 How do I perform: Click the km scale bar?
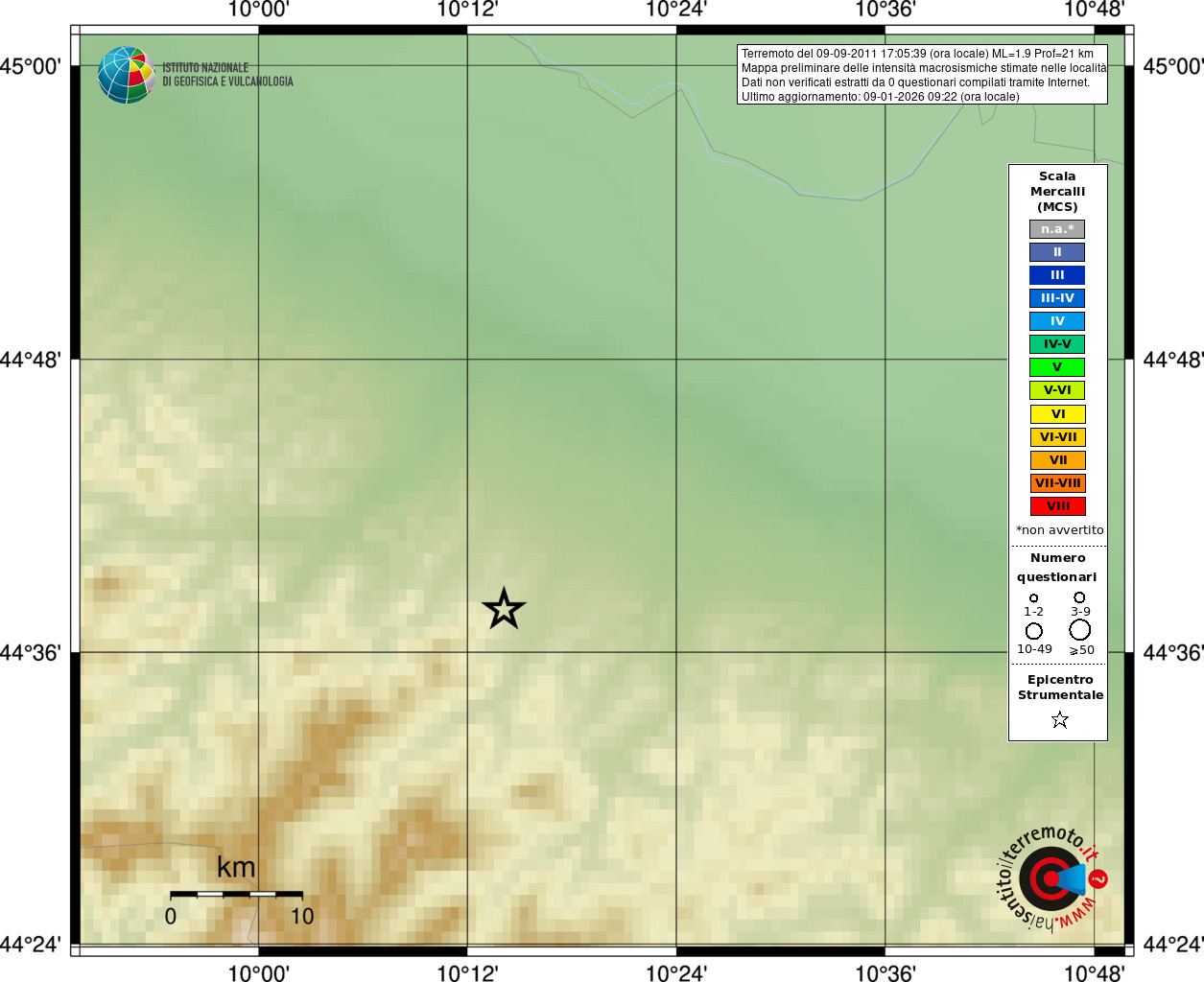tap(236, 894)
